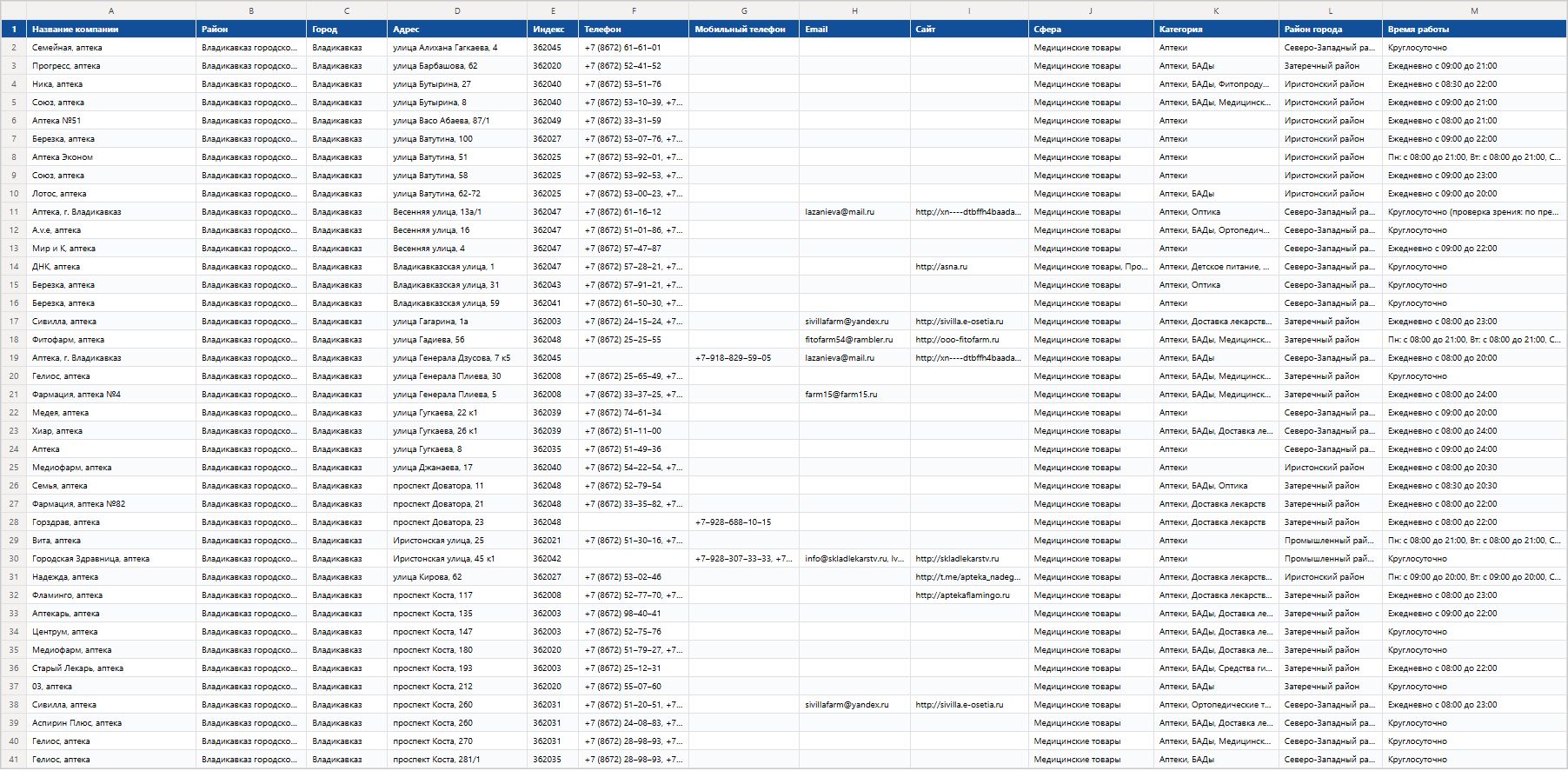
Task: Click phone cell '+7 (8672) 55-07-60'
Action: pyautogui.click(x=634, y=687)
